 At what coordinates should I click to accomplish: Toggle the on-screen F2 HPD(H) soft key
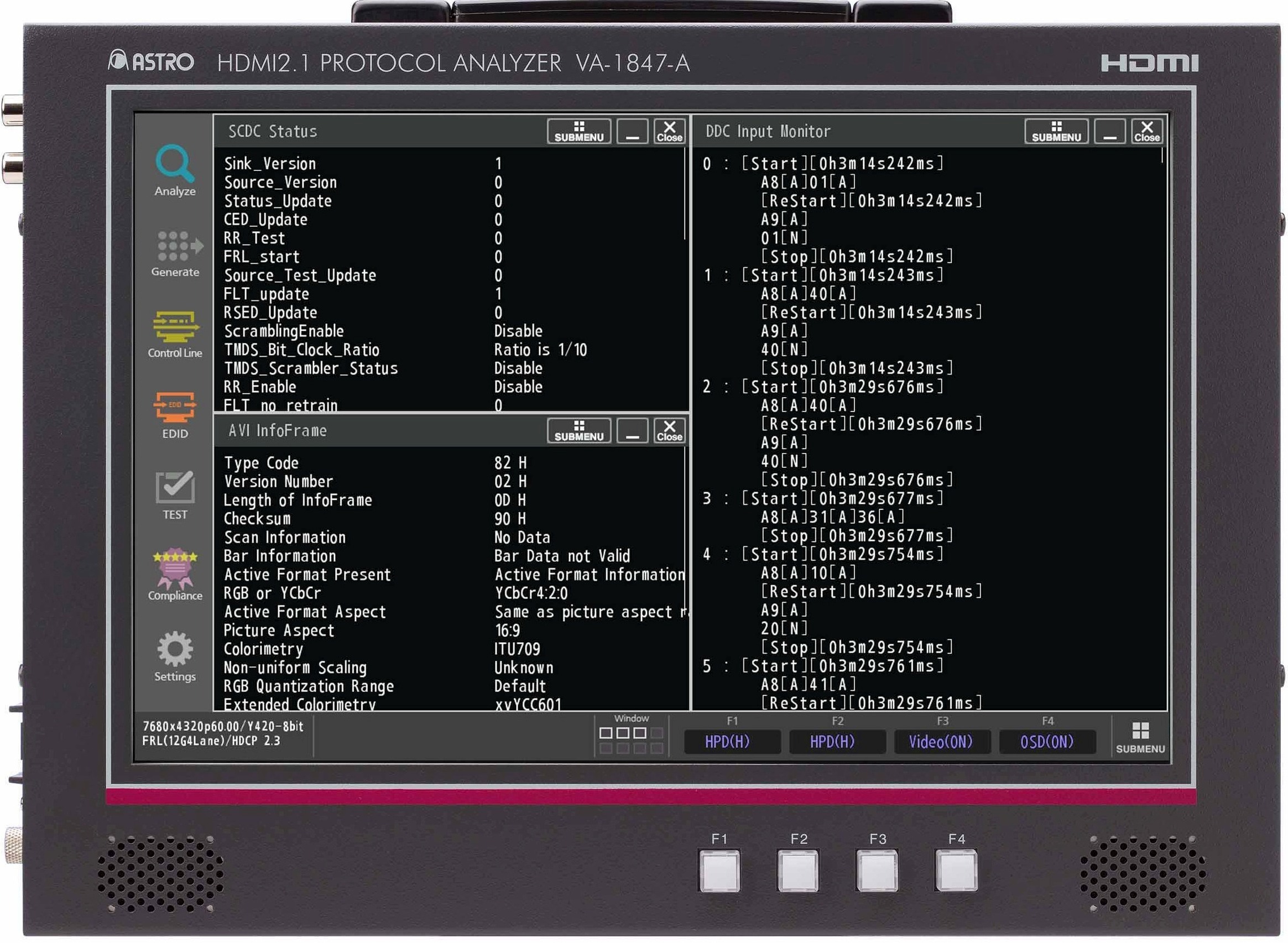(837, 742)
